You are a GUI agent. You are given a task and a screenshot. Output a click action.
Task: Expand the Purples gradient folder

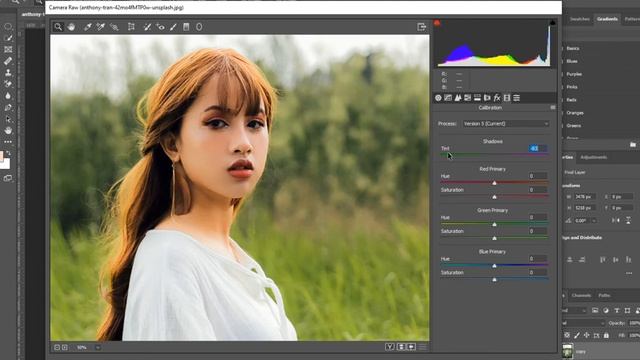point(573,74)
